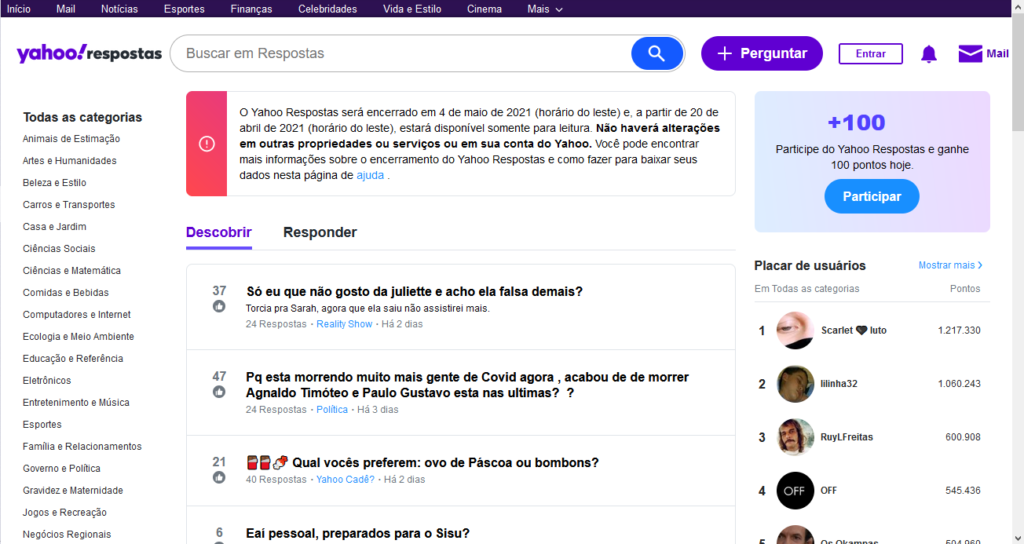Viewport: 1024px width, 544px height.
Task: Select Carros e Transportes category
Action: point(69,204)
